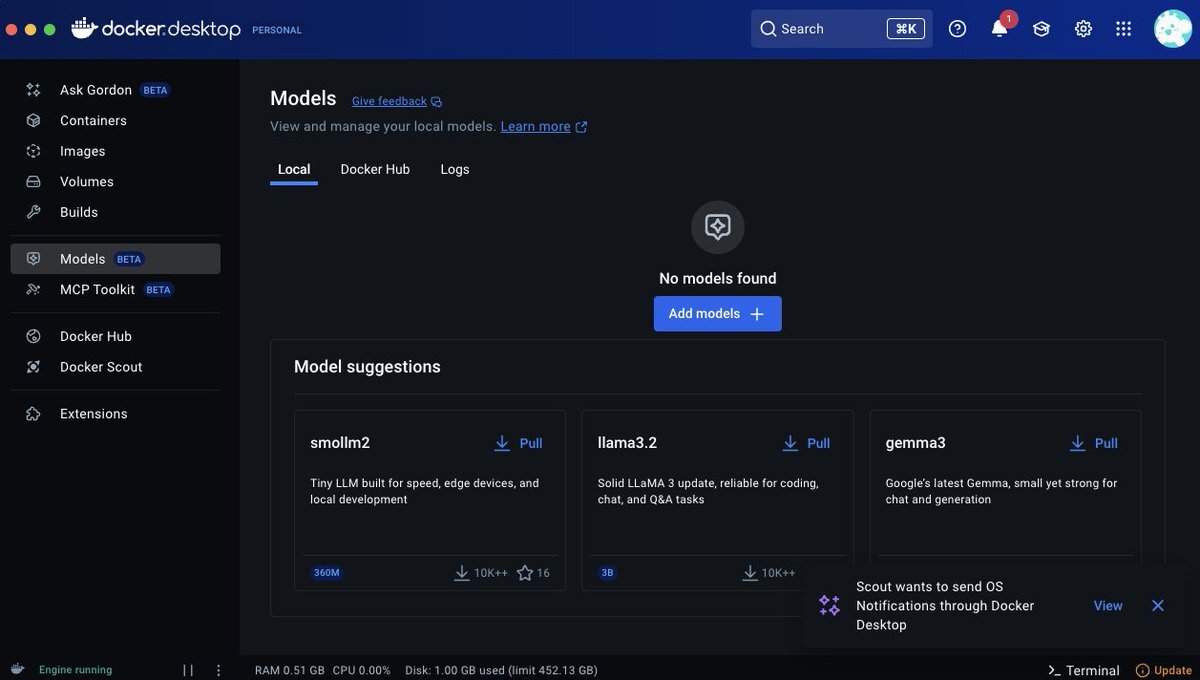
Task: Dismiss the Scout notification
Action: point(1158,606)
